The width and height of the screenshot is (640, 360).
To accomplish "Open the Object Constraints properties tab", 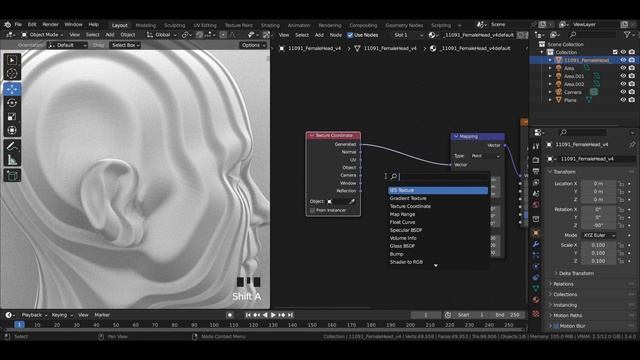I will tap(536, 277).
